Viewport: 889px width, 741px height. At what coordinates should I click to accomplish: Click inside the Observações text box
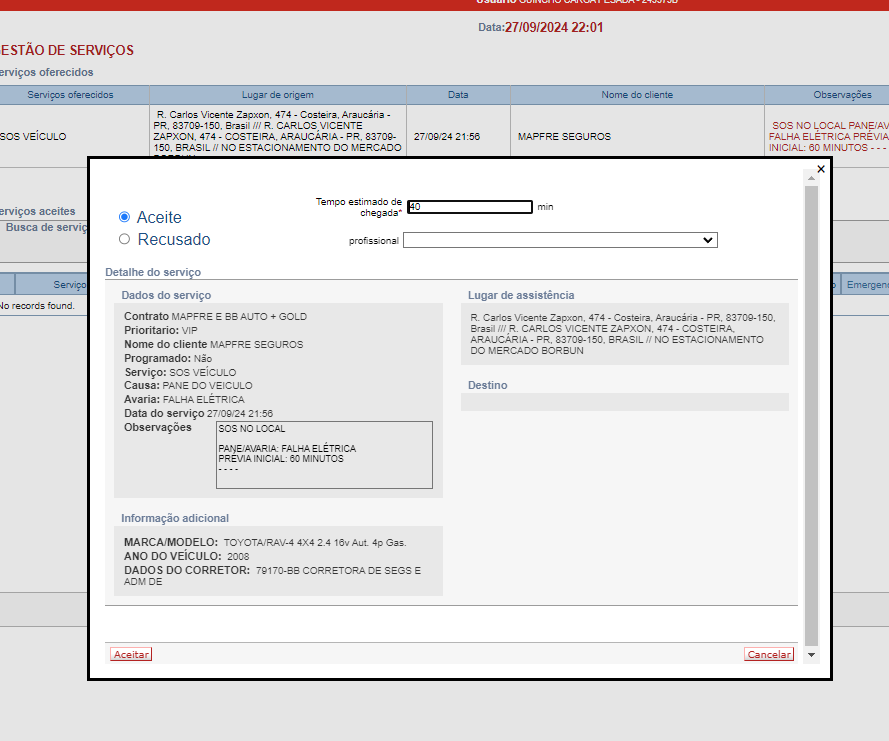pyautogui.click(x=324, y=454)
